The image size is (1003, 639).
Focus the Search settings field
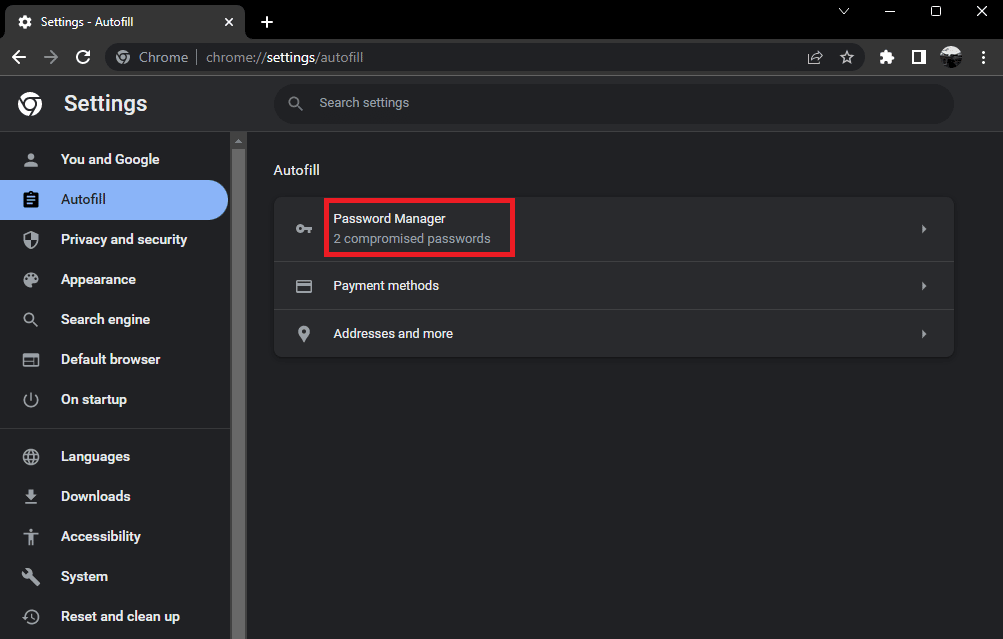(613, 104)
